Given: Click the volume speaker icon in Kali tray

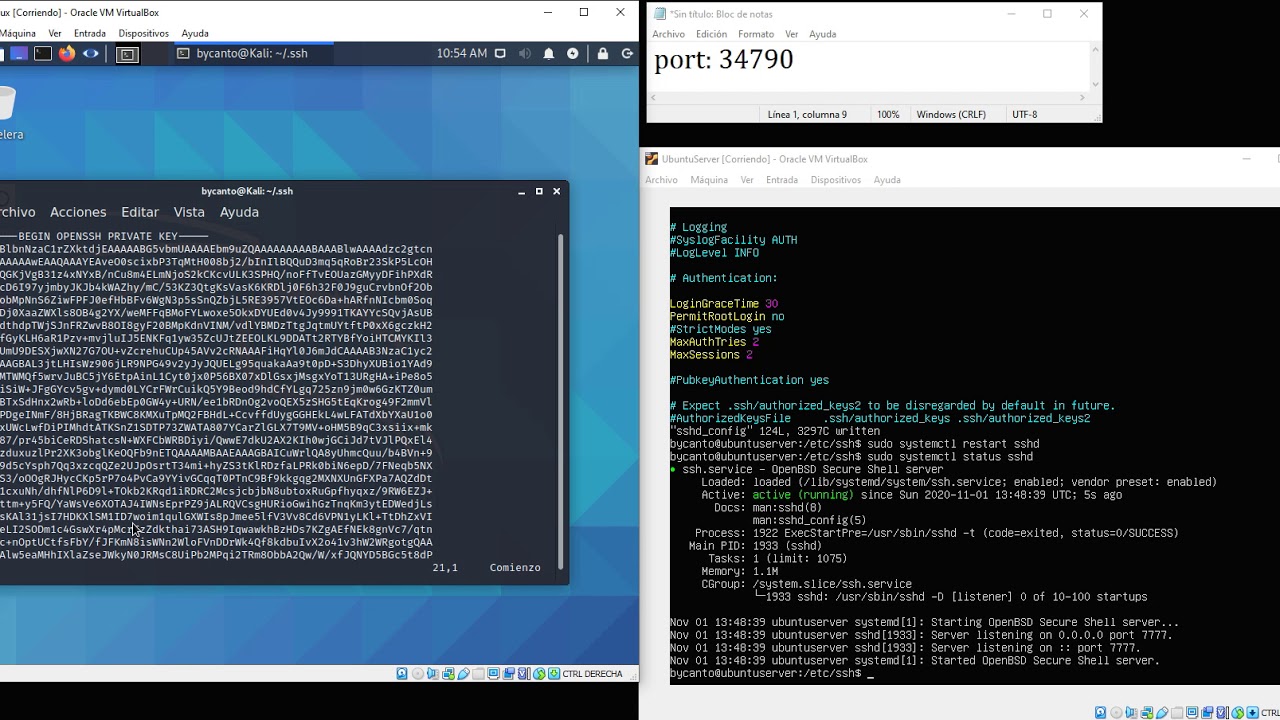Looking at the screenshot, I should point(526,53).
